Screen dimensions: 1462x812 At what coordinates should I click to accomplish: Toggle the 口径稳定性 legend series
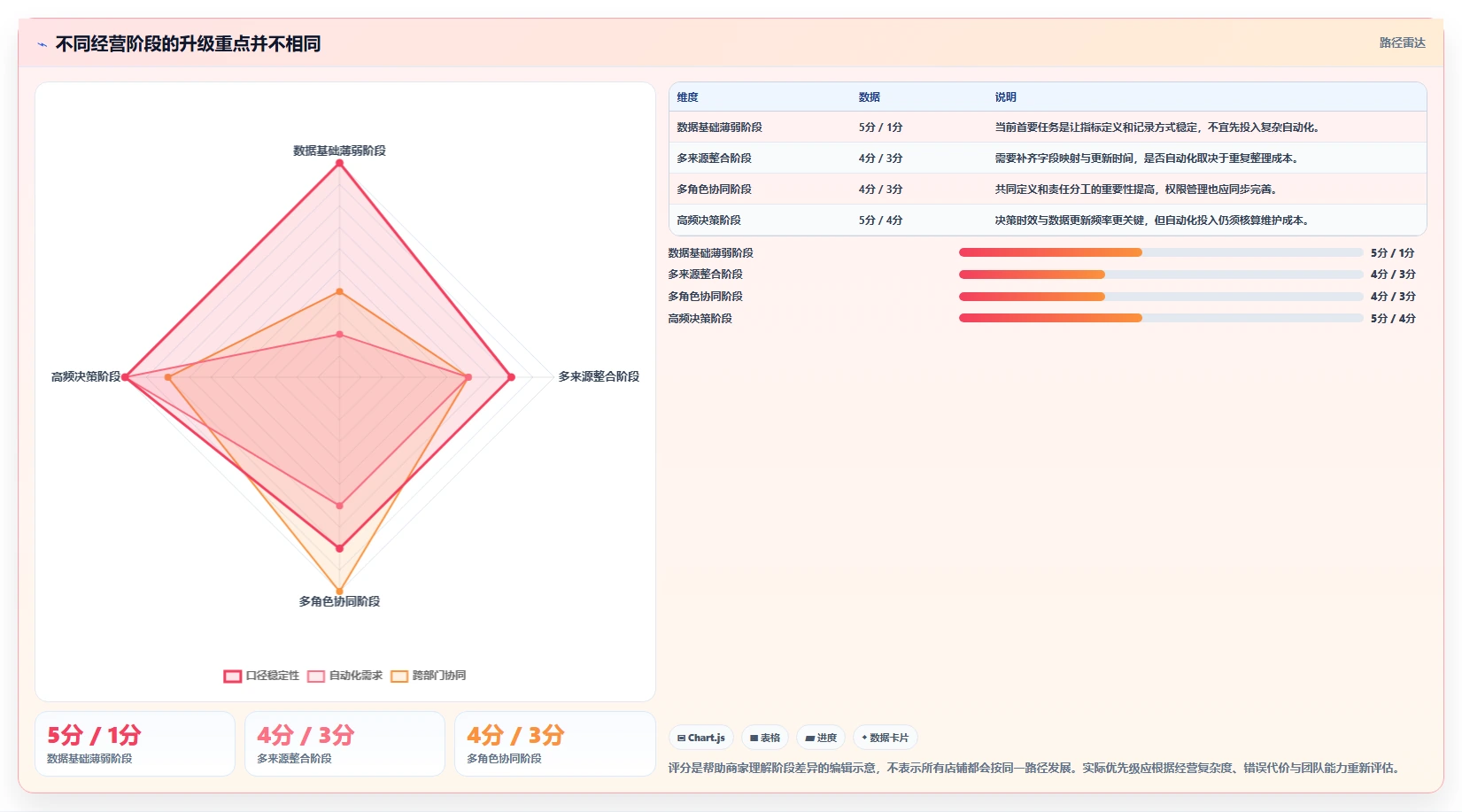[x=261, y=676]
